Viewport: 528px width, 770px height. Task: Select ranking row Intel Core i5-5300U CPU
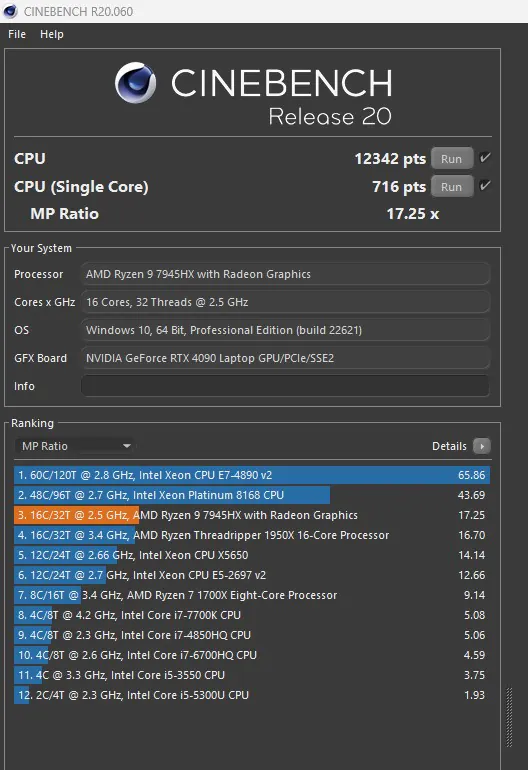pyautogui.click(x=252, y=695)
